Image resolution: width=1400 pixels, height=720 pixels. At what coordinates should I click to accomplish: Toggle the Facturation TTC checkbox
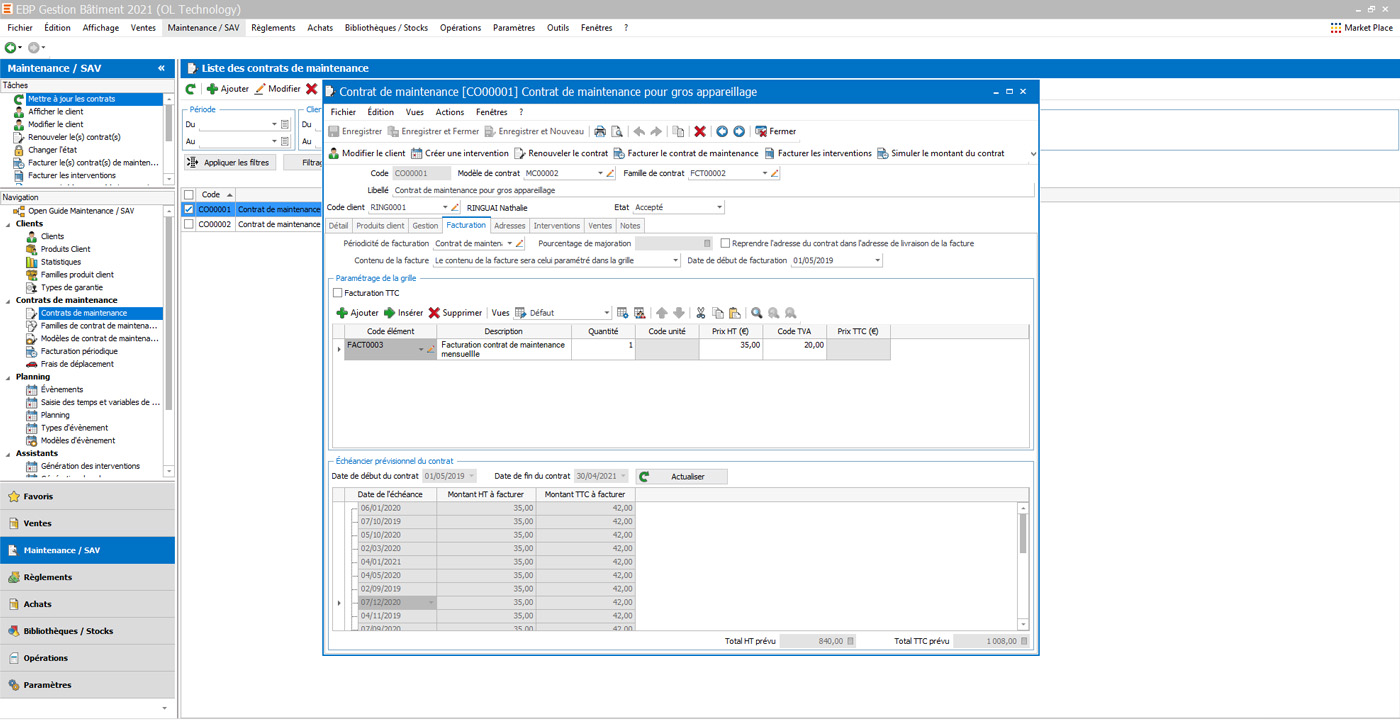point(338,293)
